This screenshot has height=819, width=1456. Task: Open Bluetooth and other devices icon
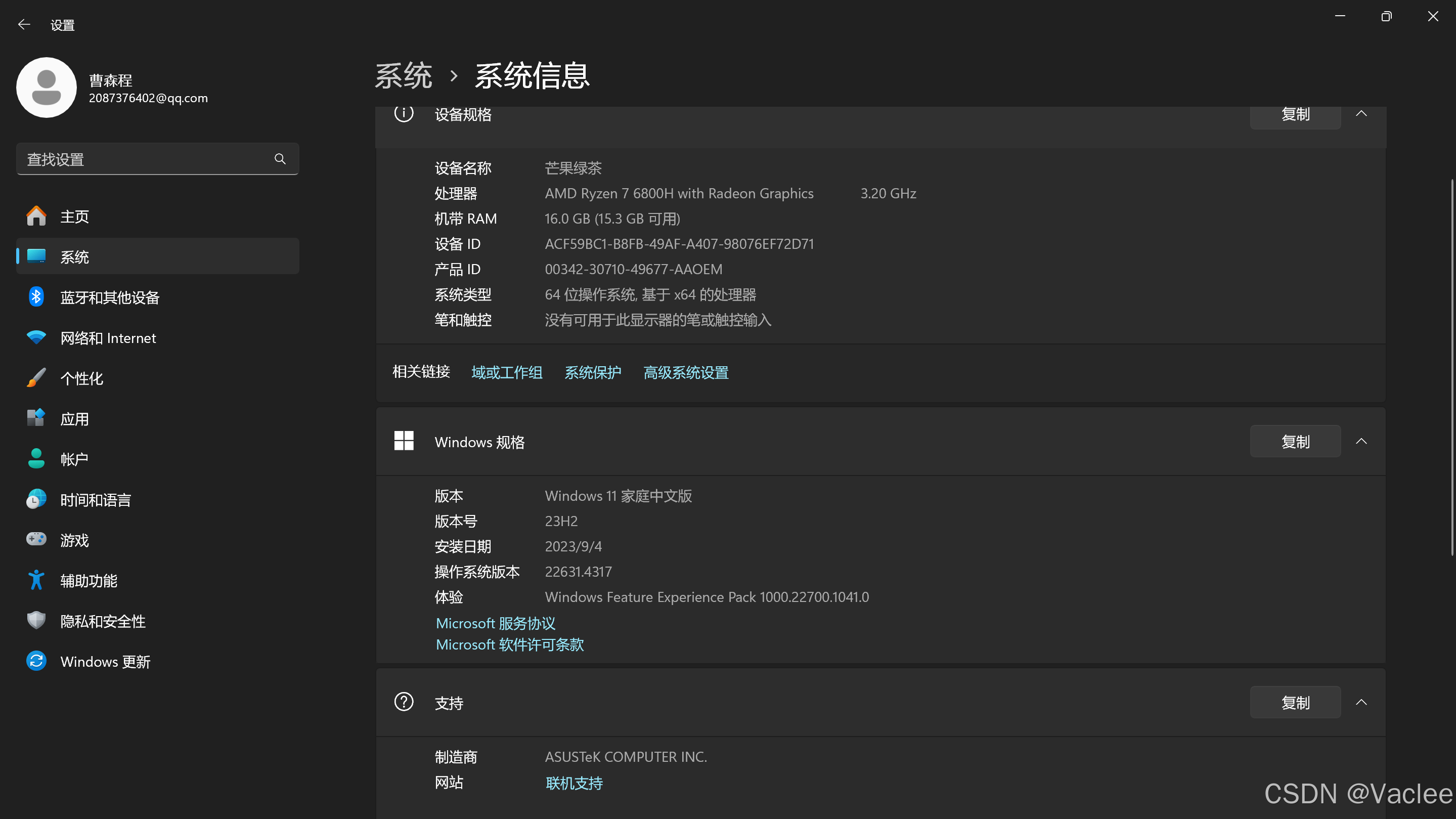[x=36, y=297]
